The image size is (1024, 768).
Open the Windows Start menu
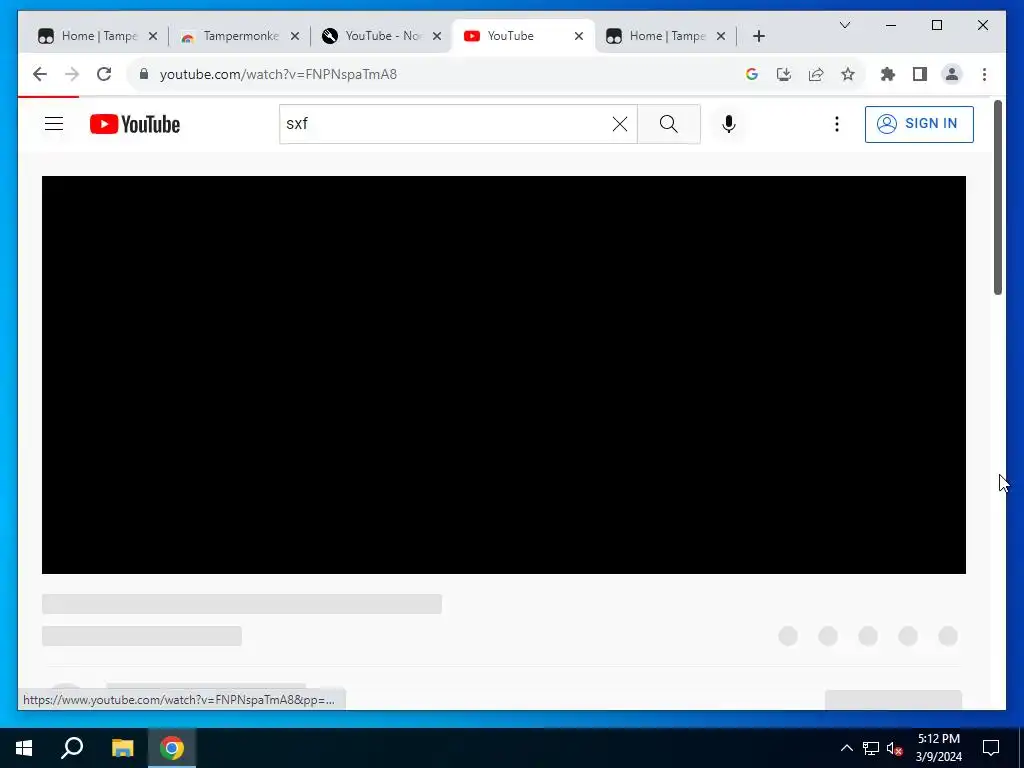24,748
